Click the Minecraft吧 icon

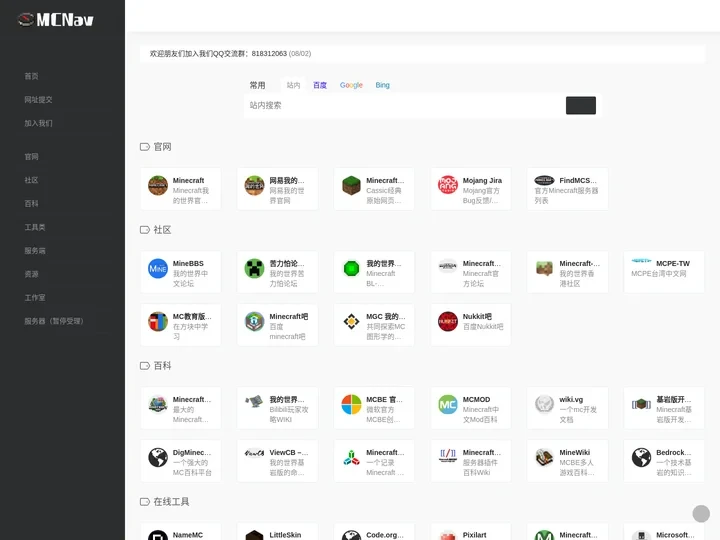point(254,321)
